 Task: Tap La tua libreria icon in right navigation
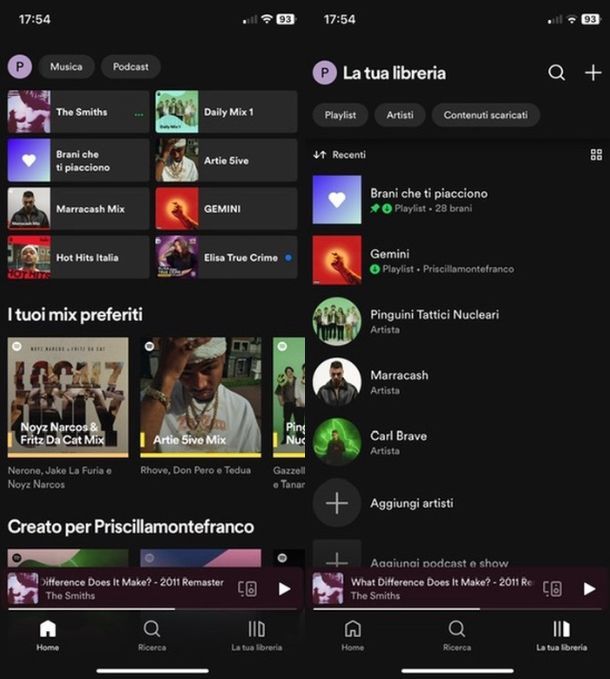coord(562,629)
